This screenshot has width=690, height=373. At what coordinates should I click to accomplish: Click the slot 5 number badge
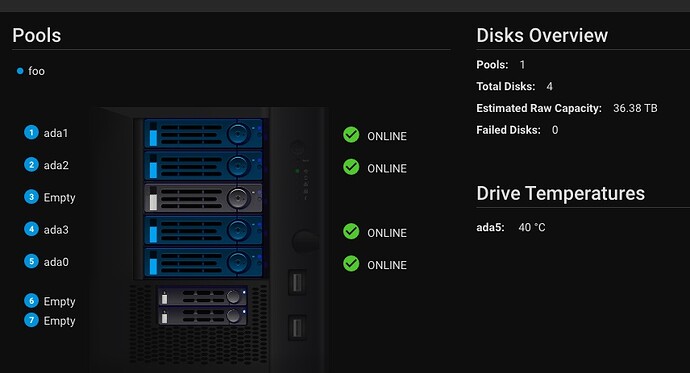coord(31,261)
